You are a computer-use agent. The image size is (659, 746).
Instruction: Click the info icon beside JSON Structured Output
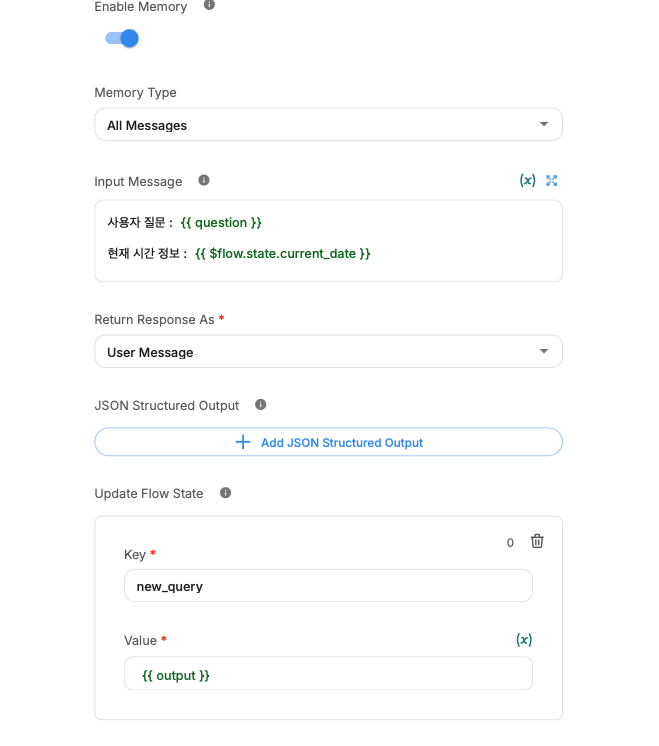click(x=261, y=405)
